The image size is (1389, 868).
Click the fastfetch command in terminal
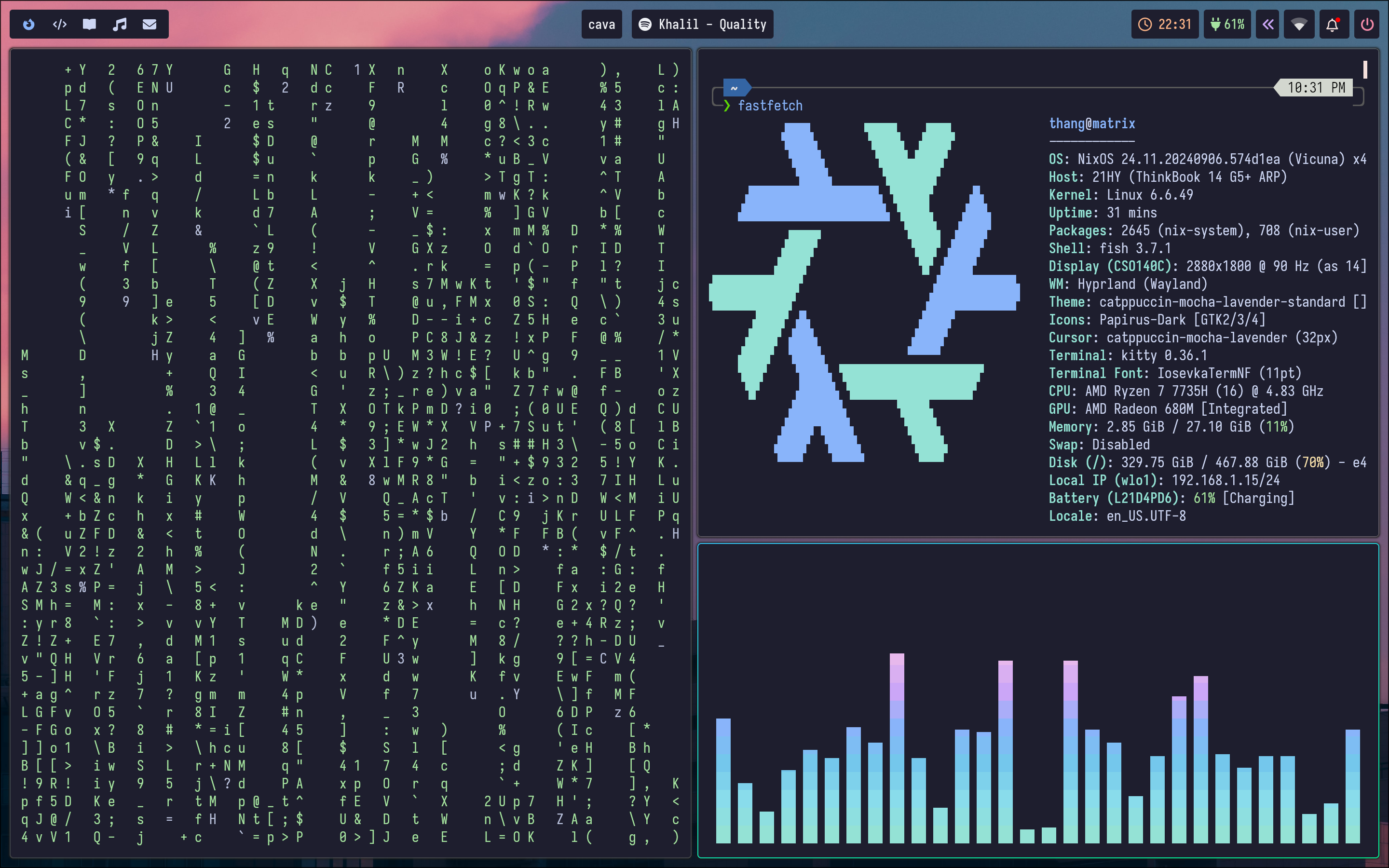click(770, 106)
